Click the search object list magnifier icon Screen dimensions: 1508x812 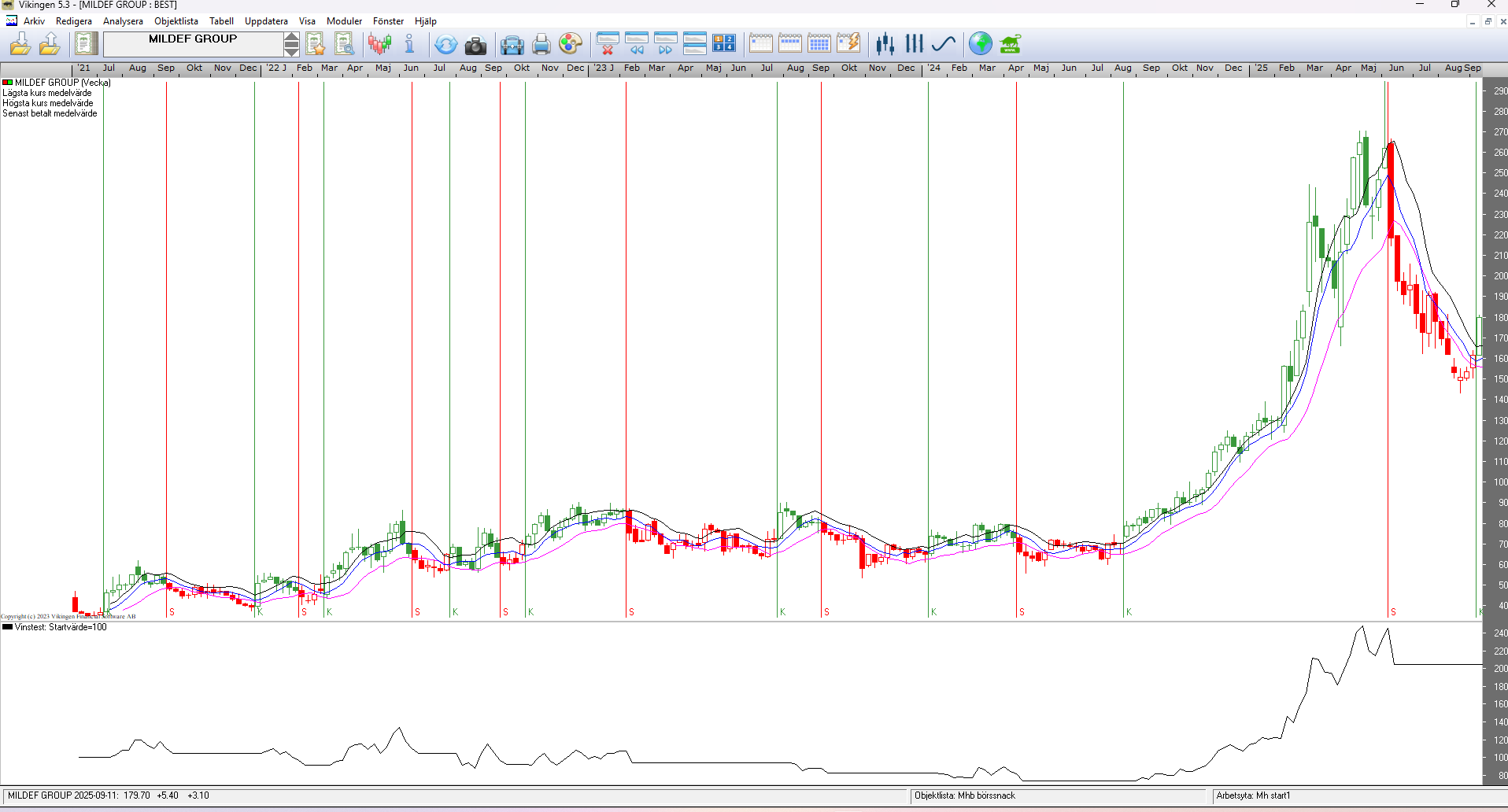coord(345,44)
